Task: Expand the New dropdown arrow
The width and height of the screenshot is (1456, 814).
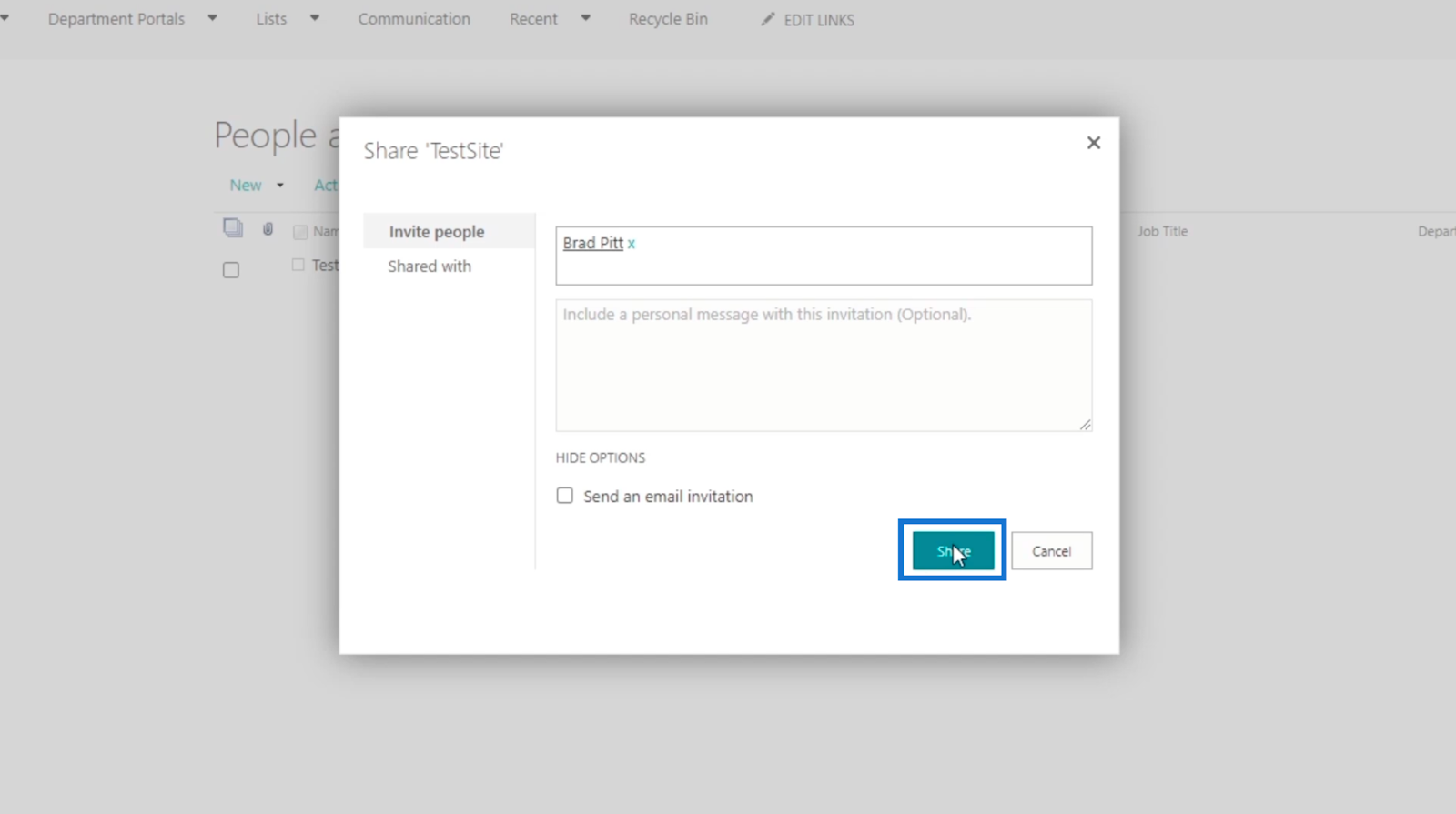Action: point(280,186)
